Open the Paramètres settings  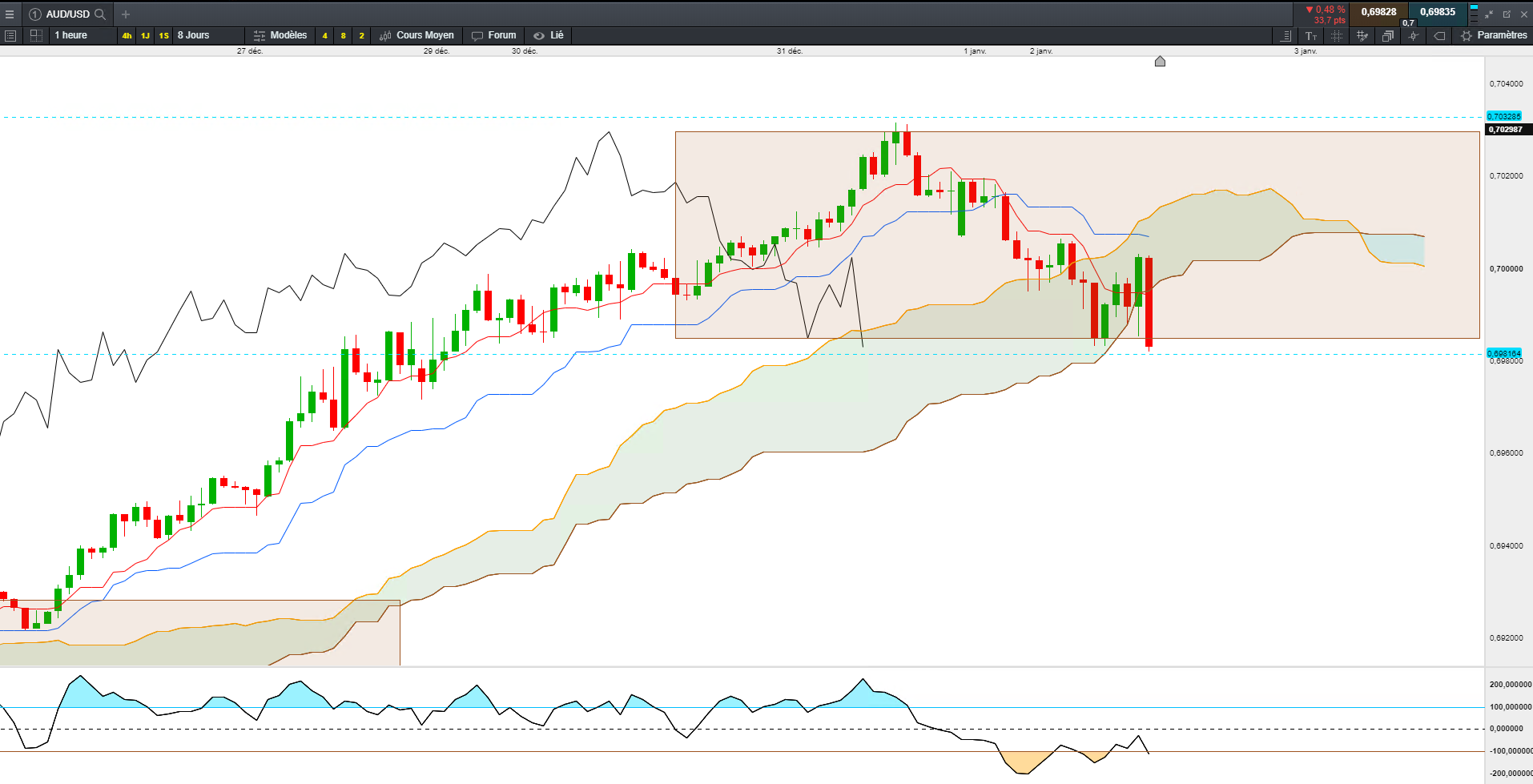1494,35
